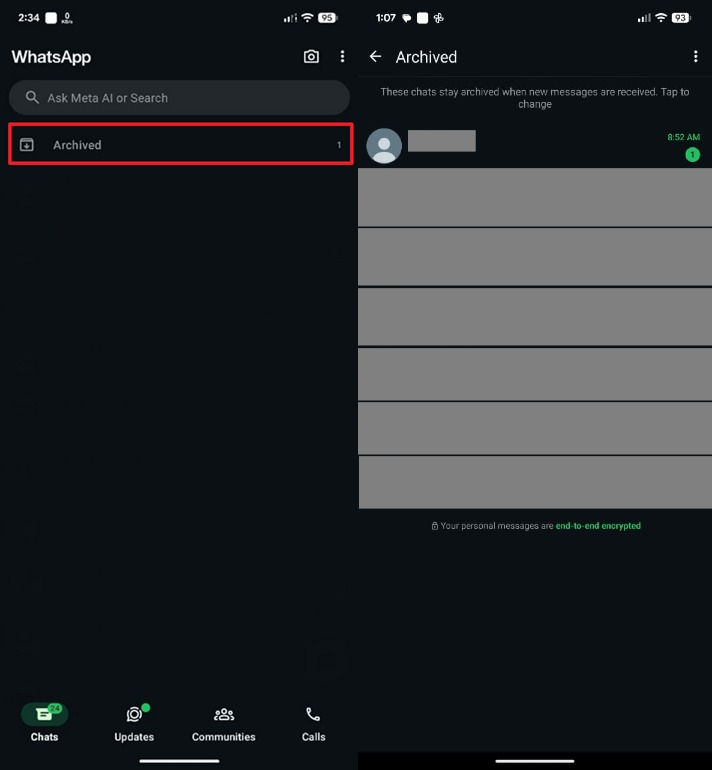The image size is (712, 770).
Task: Switch to the Chats tab
Action: pyautogui.click(x=44, y=722)
